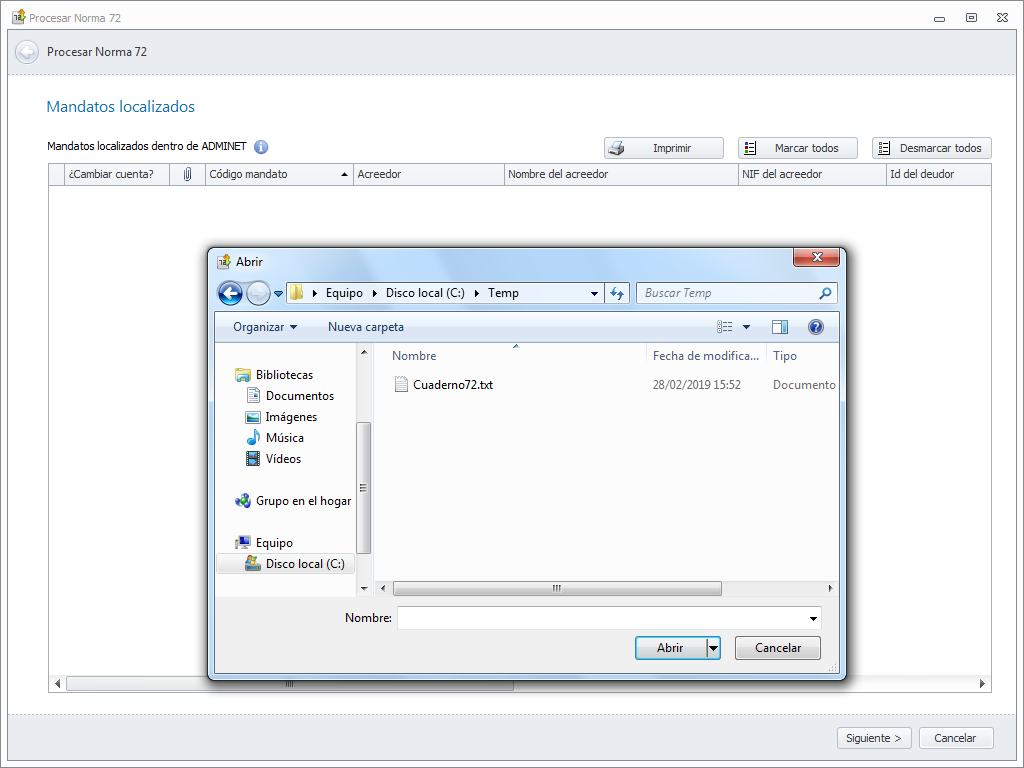Click the Siguiente > button
The image size is (1024, 768).
coord(874,738)
